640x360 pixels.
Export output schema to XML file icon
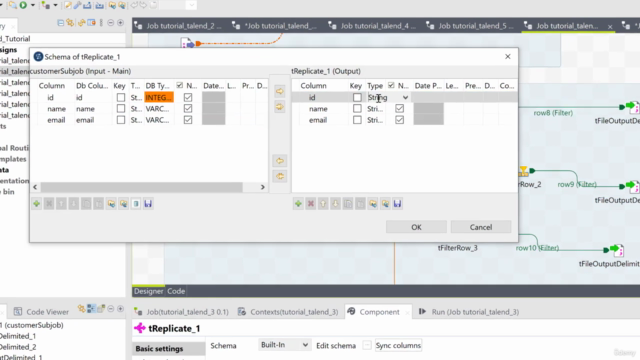(x=385, y=204)
